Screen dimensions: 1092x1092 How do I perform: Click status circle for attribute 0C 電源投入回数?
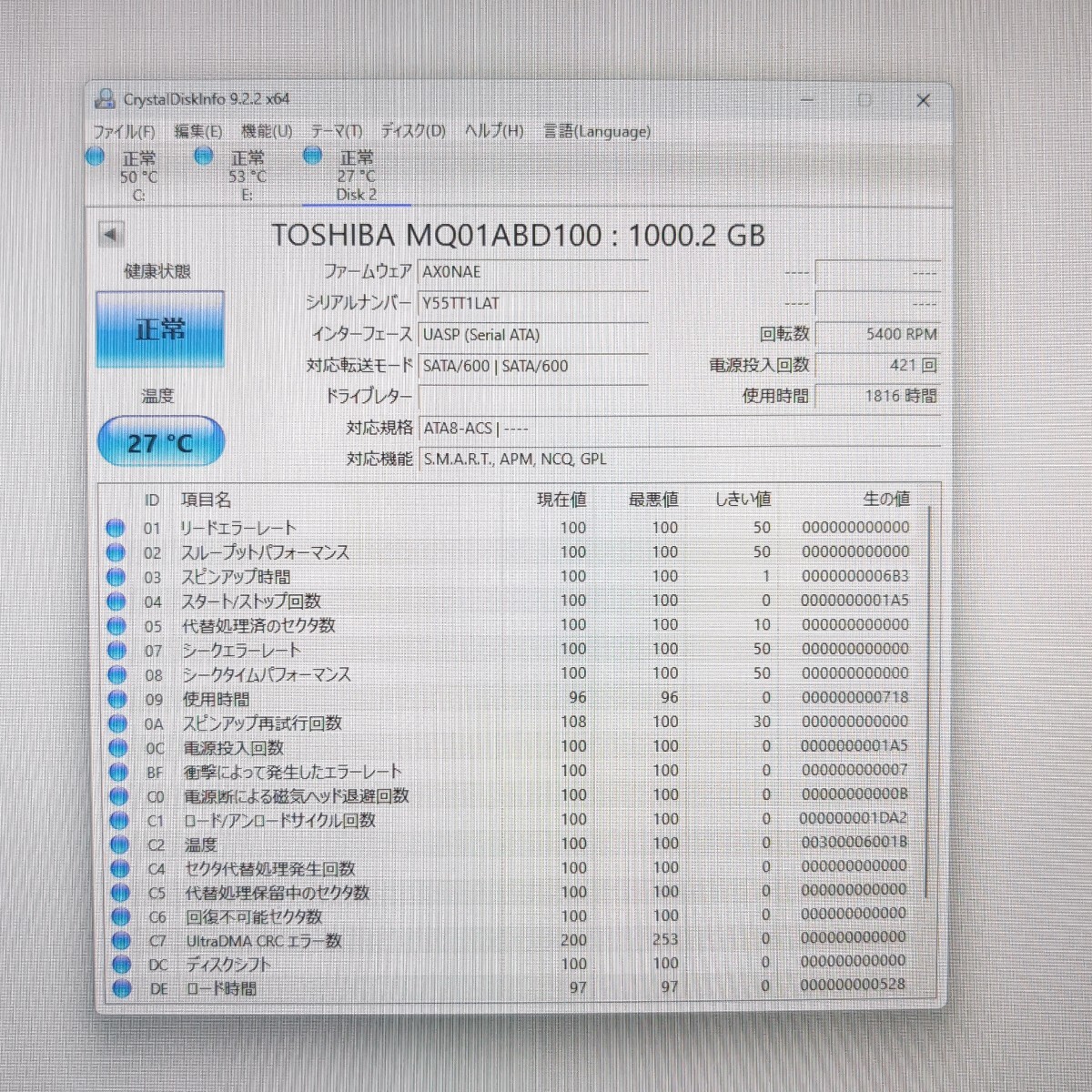point(118,748)
